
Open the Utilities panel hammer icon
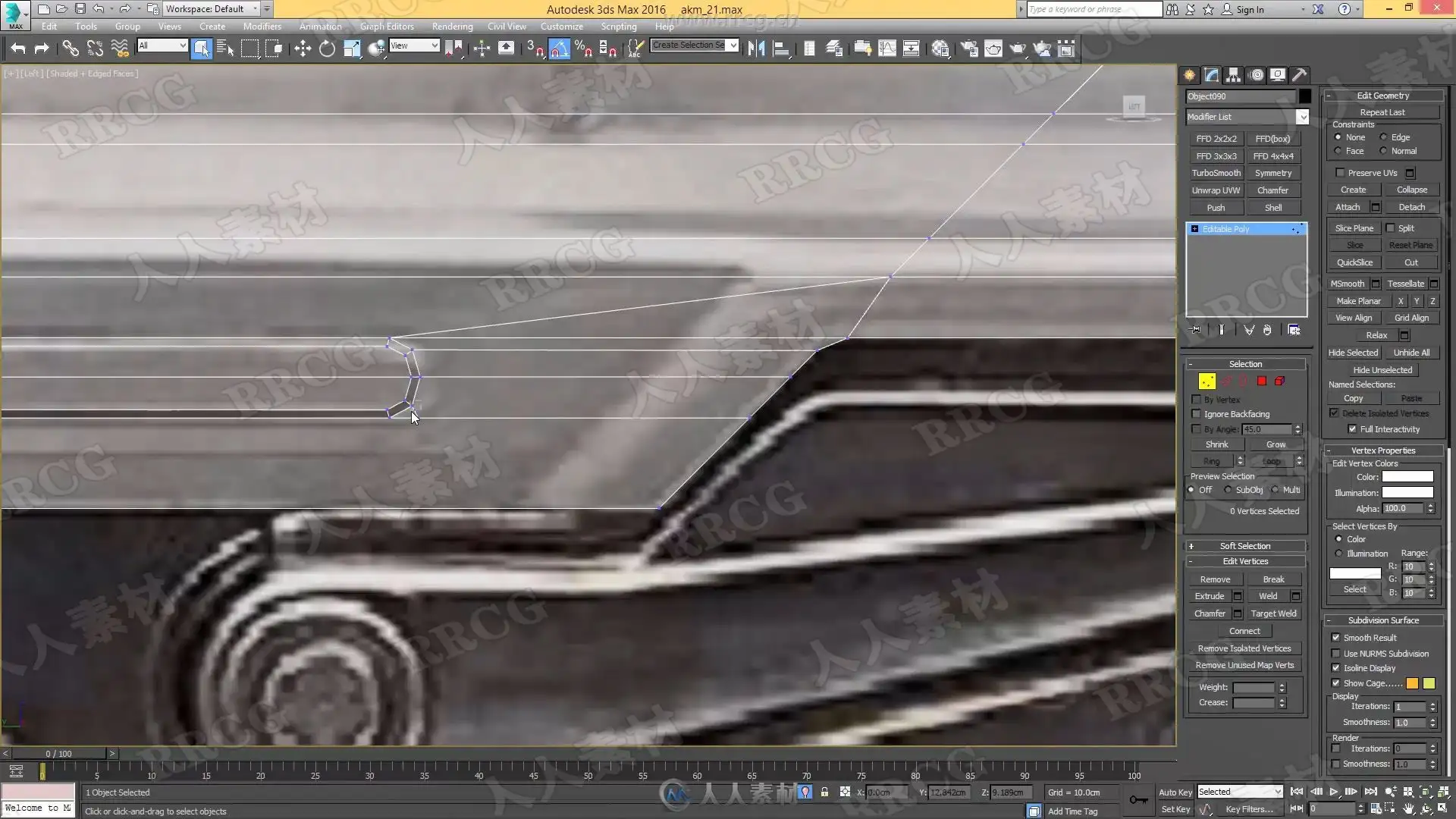point(1299,75)
